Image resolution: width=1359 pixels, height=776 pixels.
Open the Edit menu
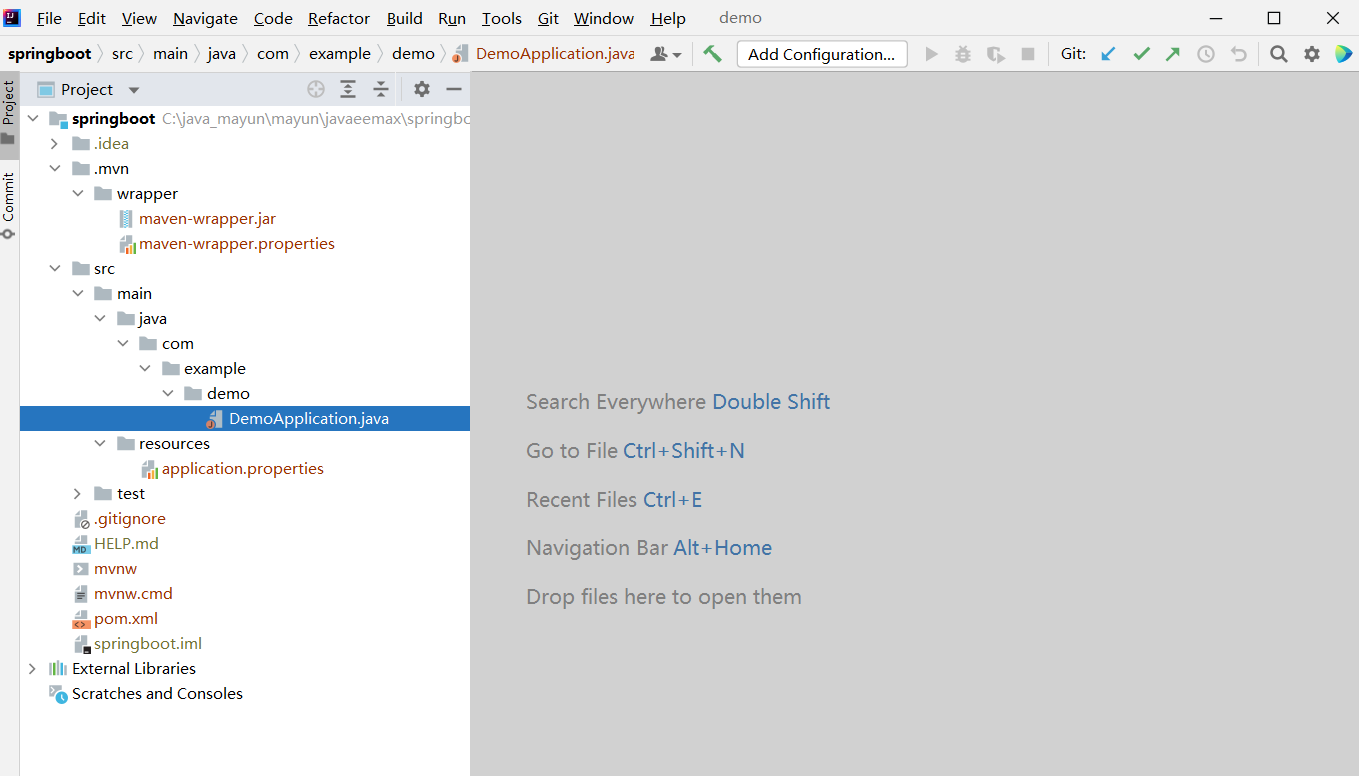tap(92, 18)
